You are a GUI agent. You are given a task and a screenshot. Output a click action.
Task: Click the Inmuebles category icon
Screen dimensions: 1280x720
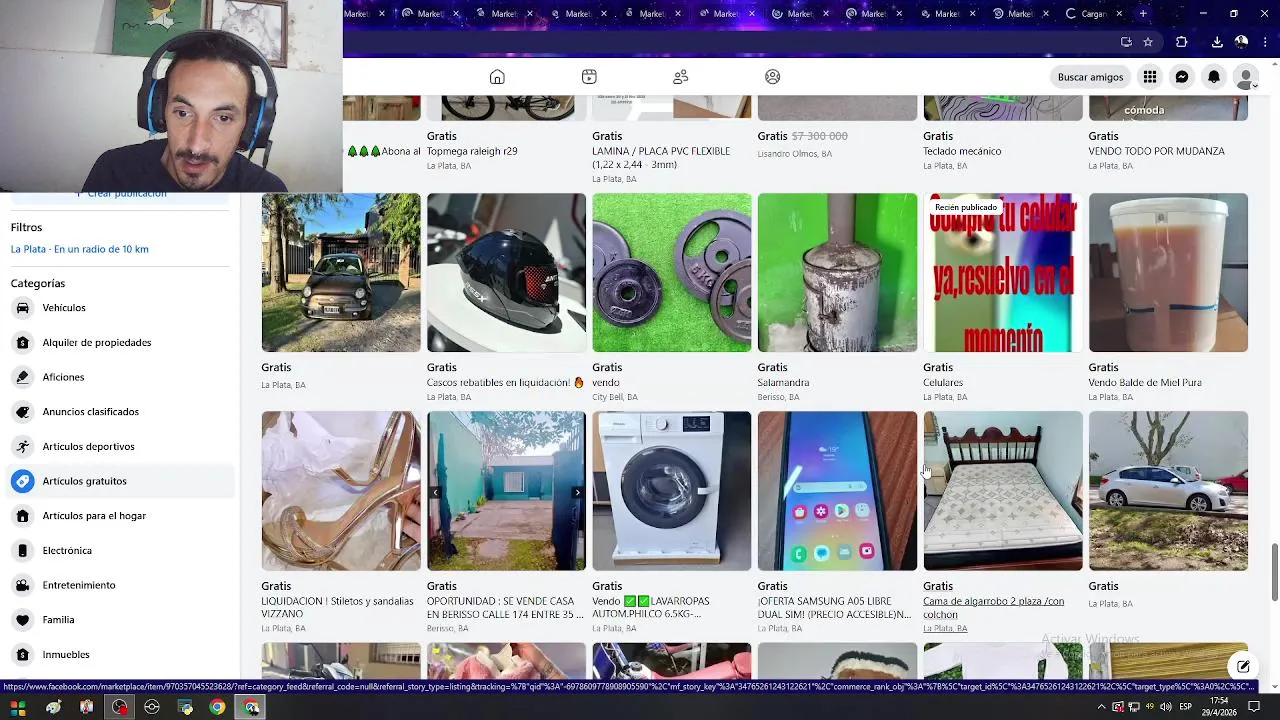pos(22,655)
